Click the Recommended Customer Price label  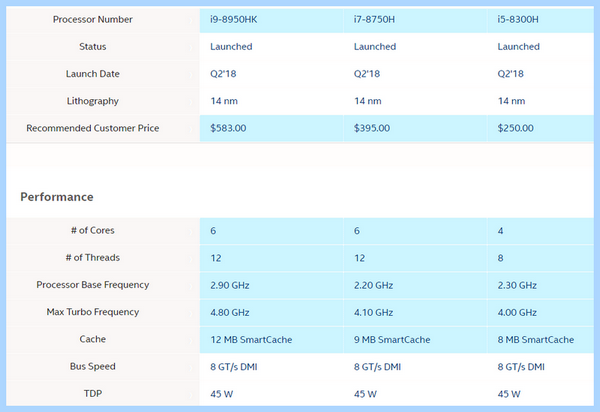pos(93,128)
